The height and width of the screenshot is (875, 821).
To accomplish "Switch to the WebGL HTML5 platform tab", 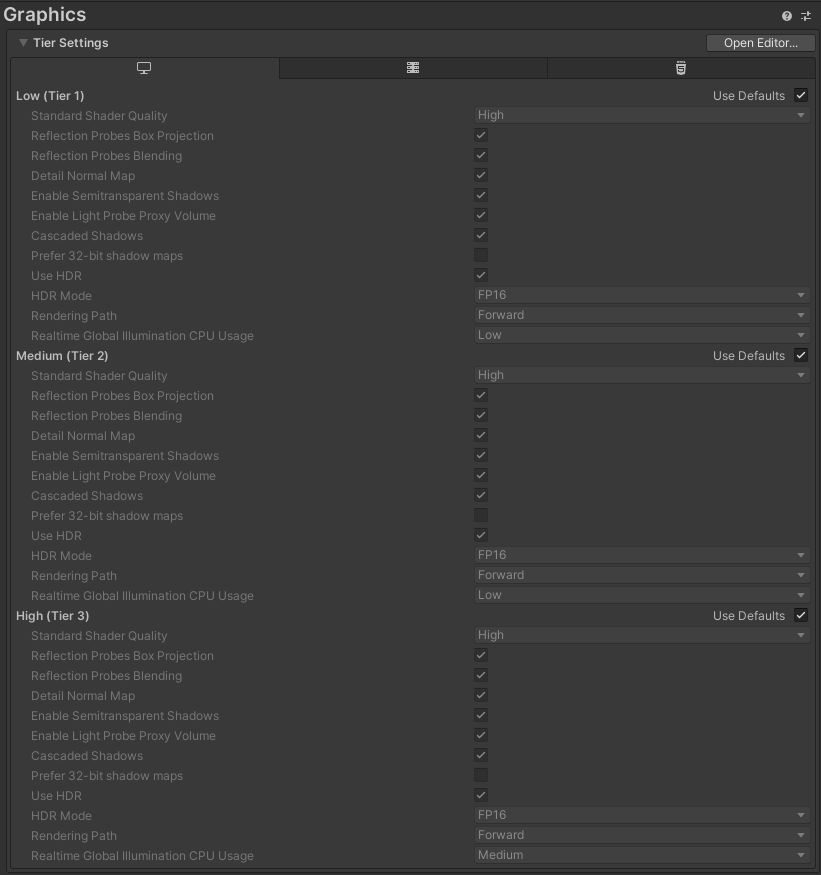I will click(681, 68).
